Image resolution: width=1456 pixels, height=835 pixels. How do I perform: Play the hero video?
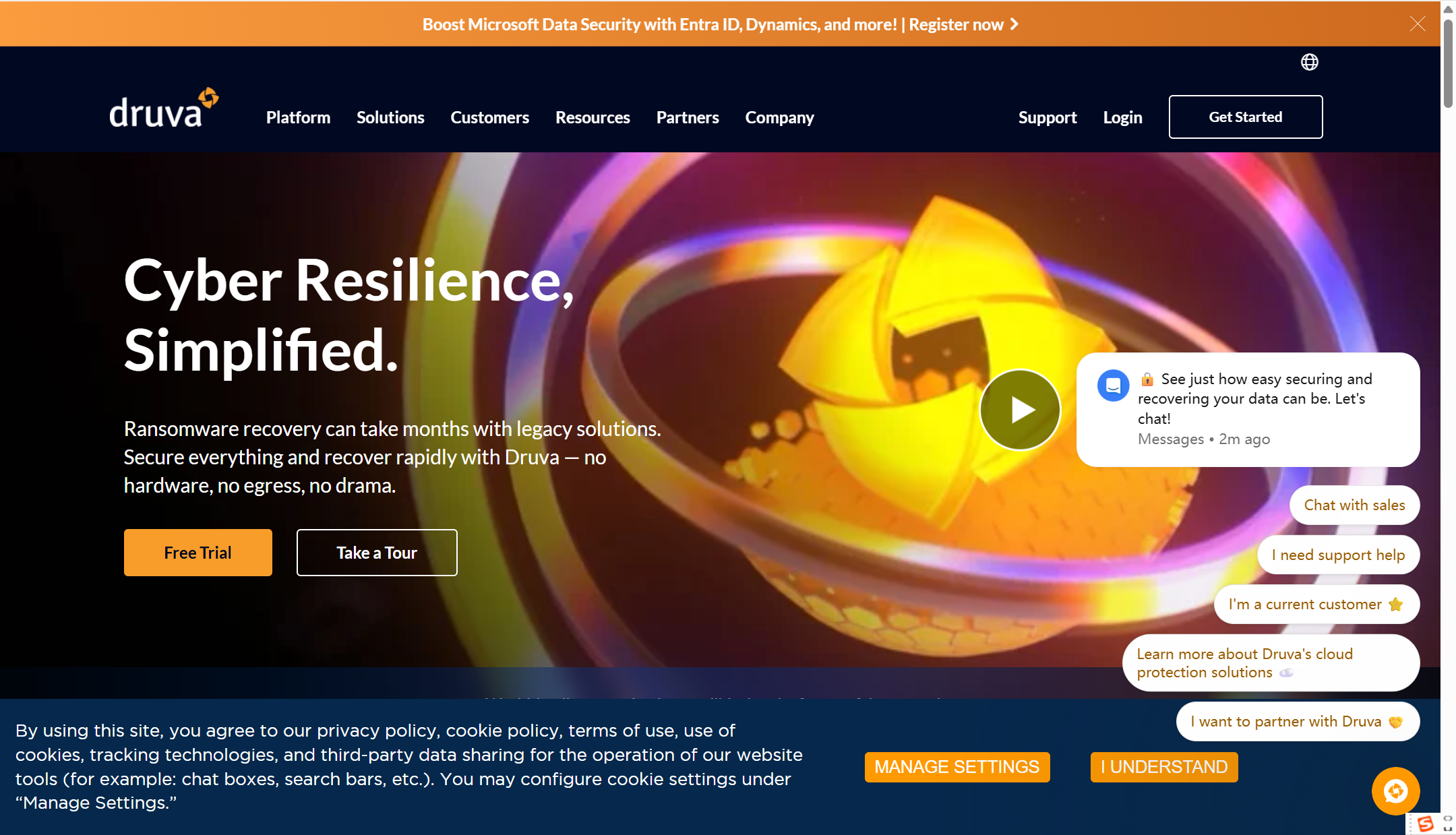point(1020,409)
